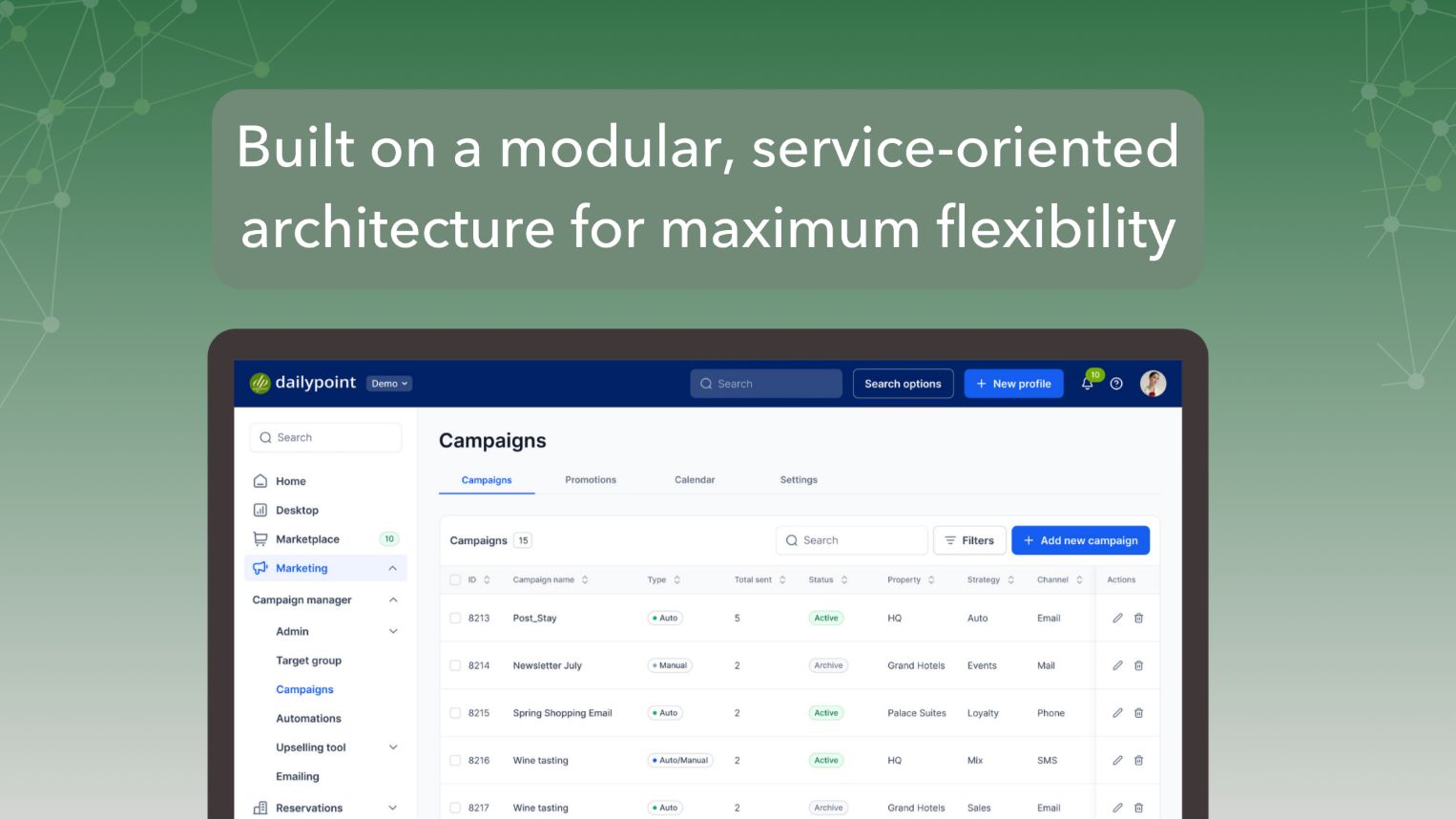Click the Archive status of campaign 8214
Image resolution: width=1456 pixels, height=819 pixels.
click(x=829, y=665)
